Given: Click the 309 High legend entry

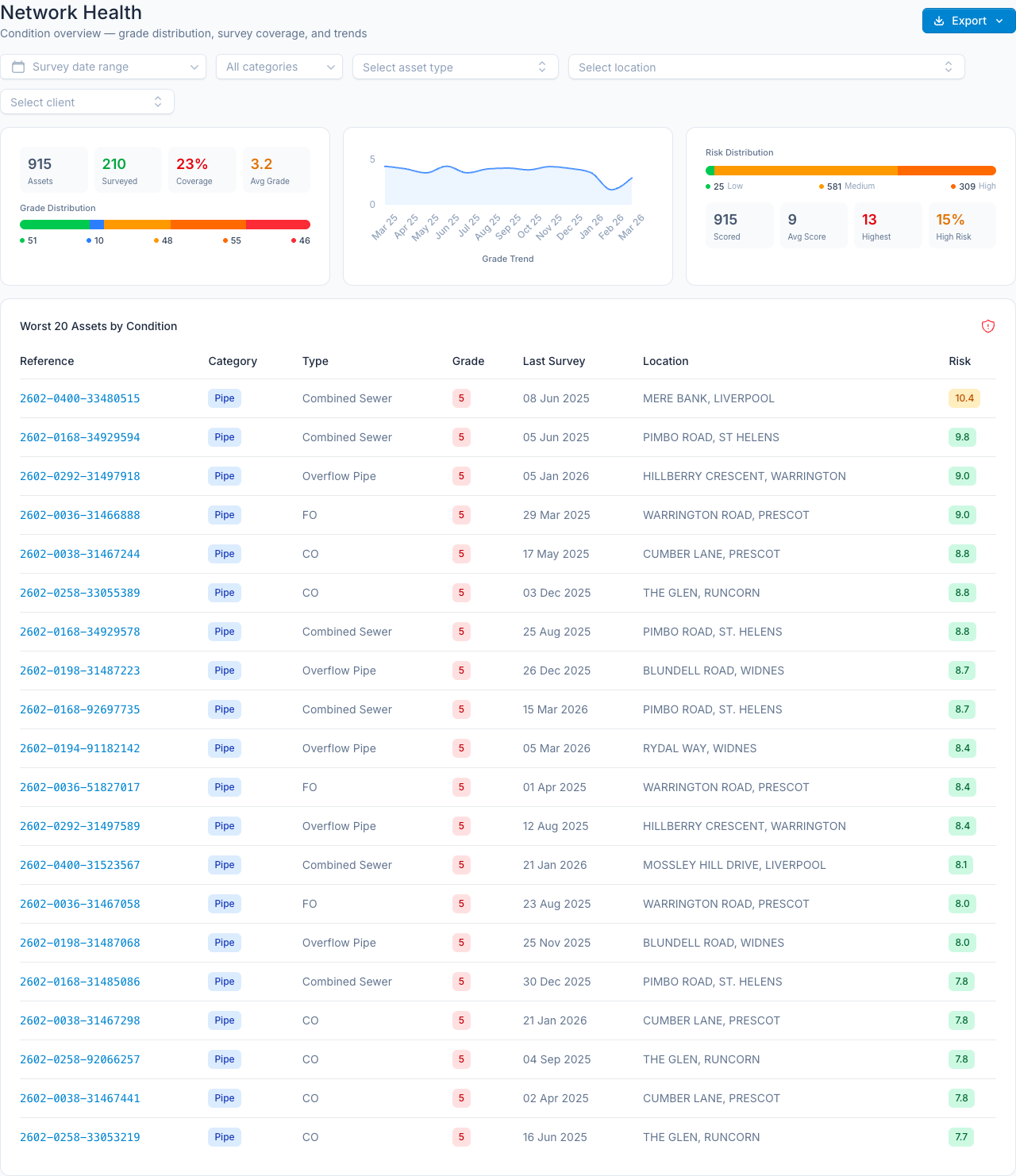Looking at the screenshot, I should pos(973,186).
